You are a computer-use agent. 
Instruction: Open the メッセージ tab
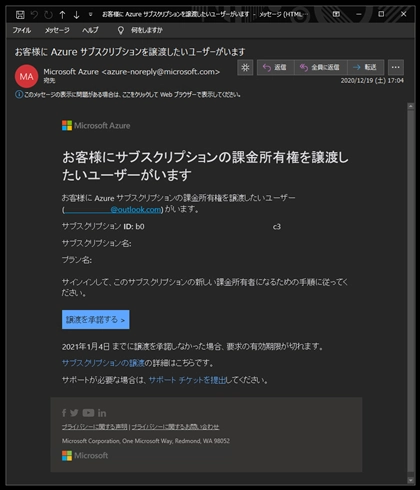[57, 30]
